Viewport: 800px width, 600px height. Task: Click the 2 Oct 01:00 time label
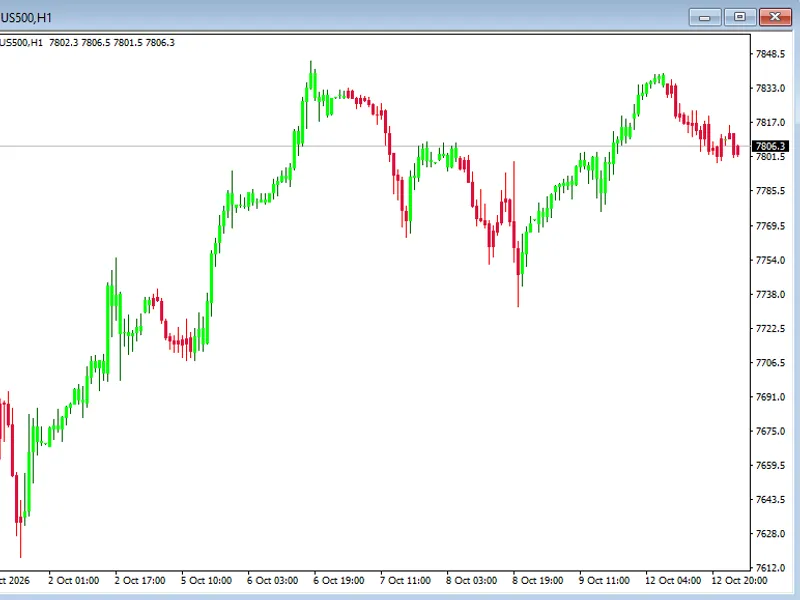point(73,581)
